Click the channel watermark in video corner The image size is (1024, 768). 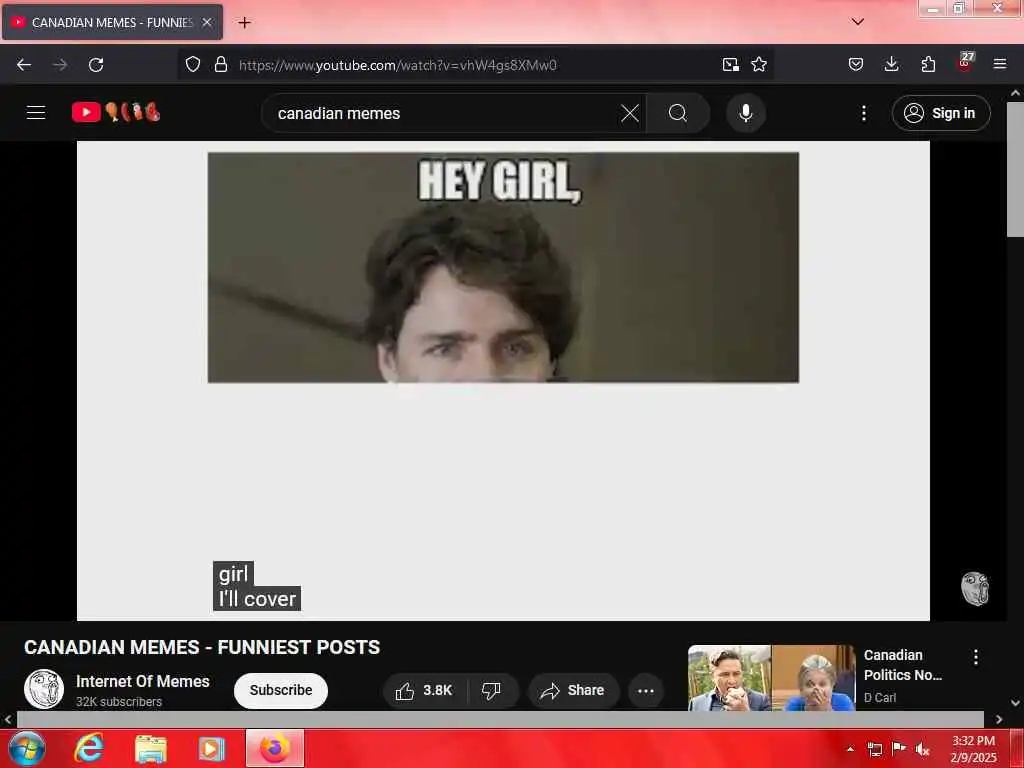pos(975,588)
